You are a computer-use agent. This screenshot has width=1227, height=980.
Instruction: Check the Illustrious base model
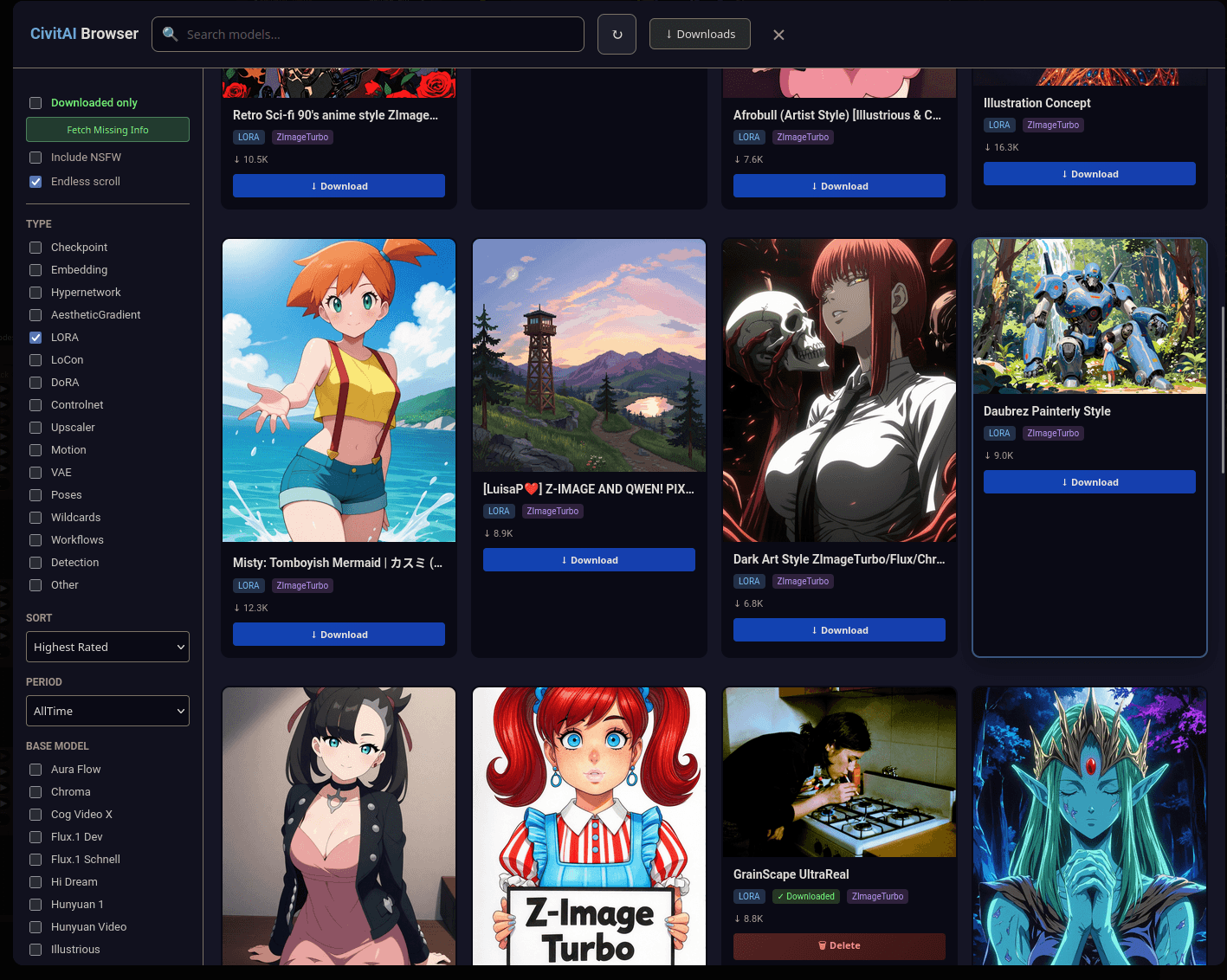point(36,950)
